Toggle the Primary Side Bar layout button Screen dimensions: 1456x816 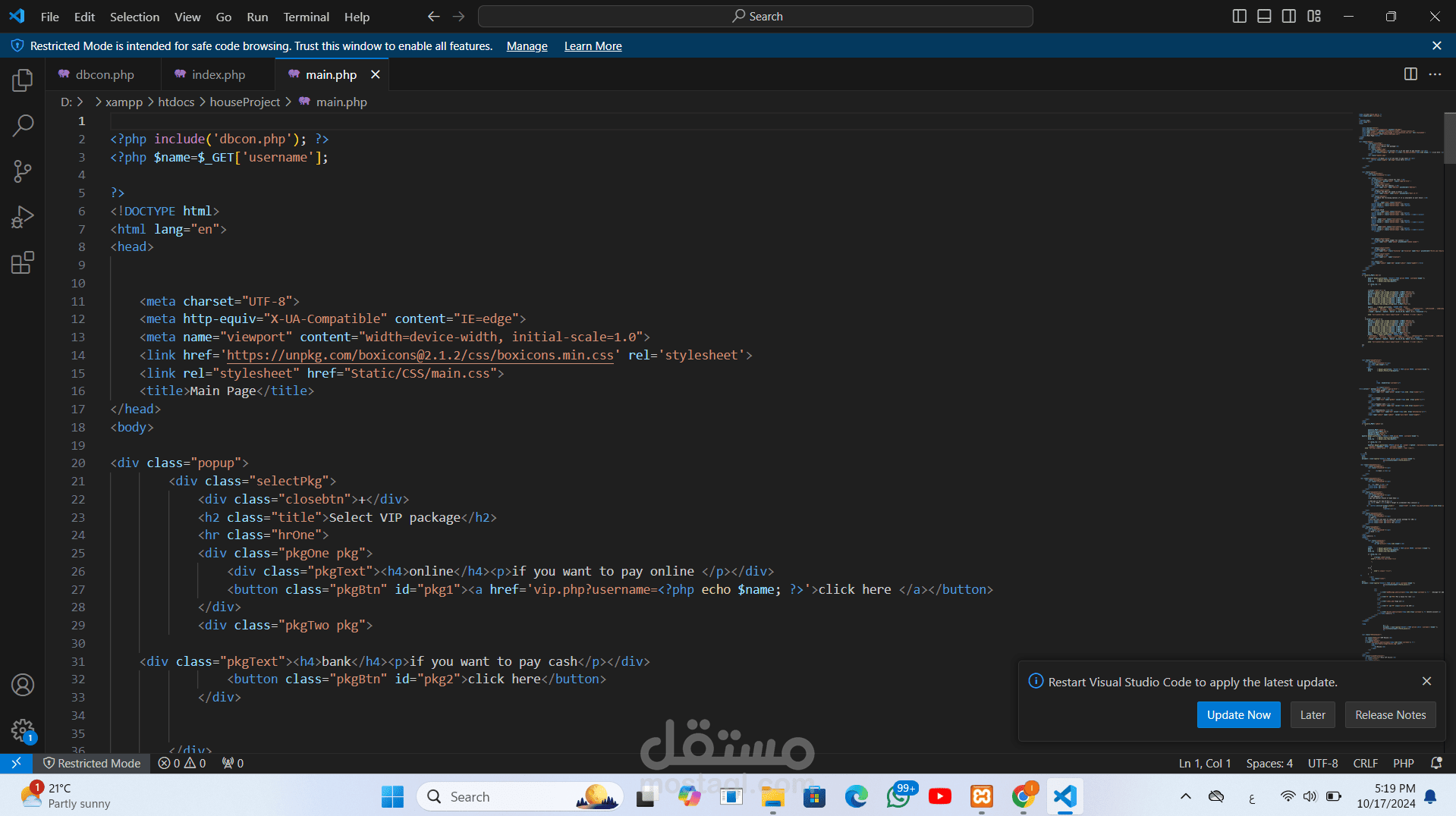coord(1239,16)
